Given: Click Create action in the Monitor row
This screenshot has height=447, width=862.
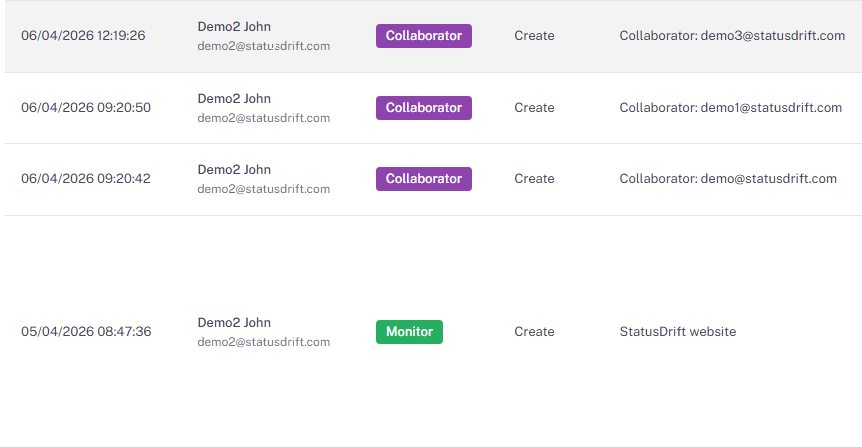Looking at the screenshot, I should coord(534,332).
